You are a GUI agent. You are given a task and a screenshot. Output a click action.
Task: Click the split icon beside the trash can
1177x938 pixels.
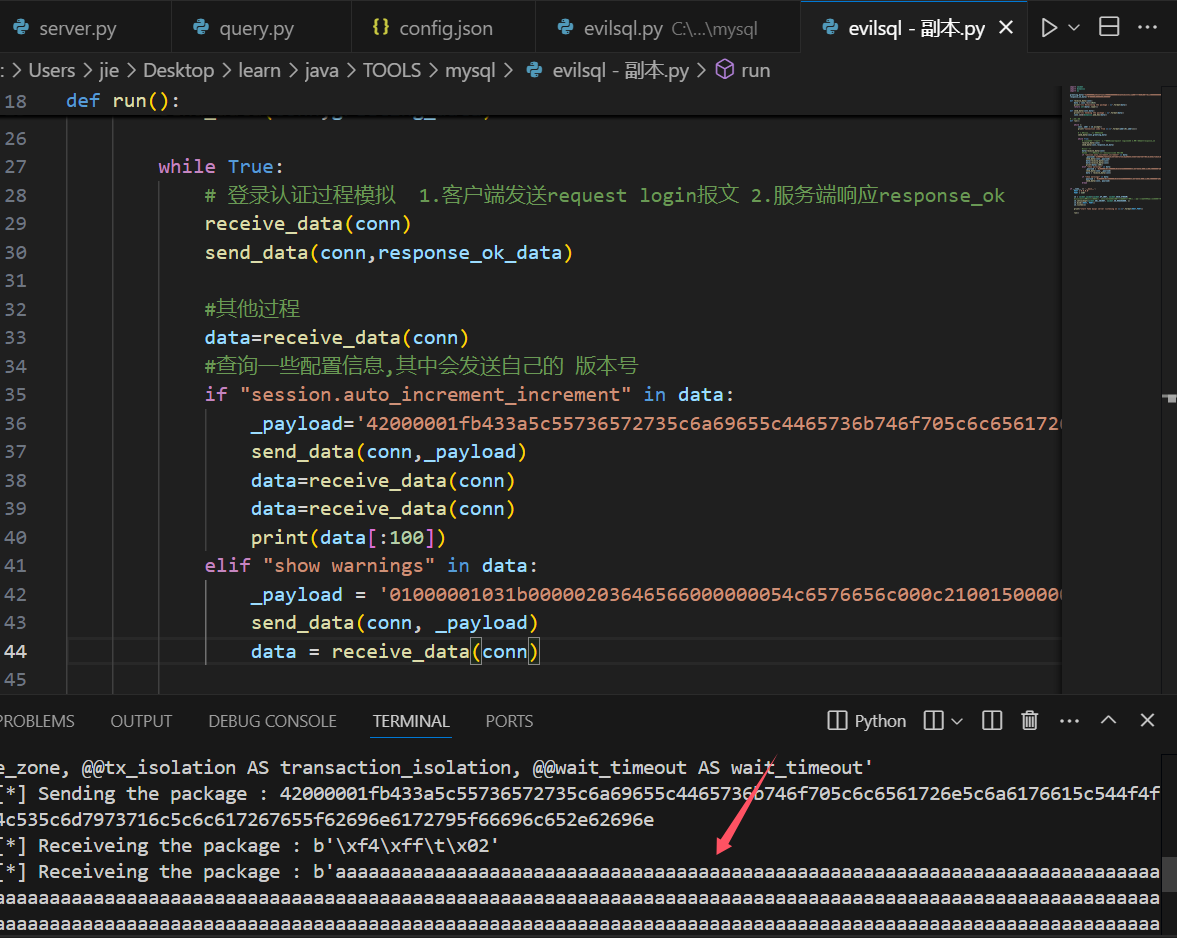point(992,720)
